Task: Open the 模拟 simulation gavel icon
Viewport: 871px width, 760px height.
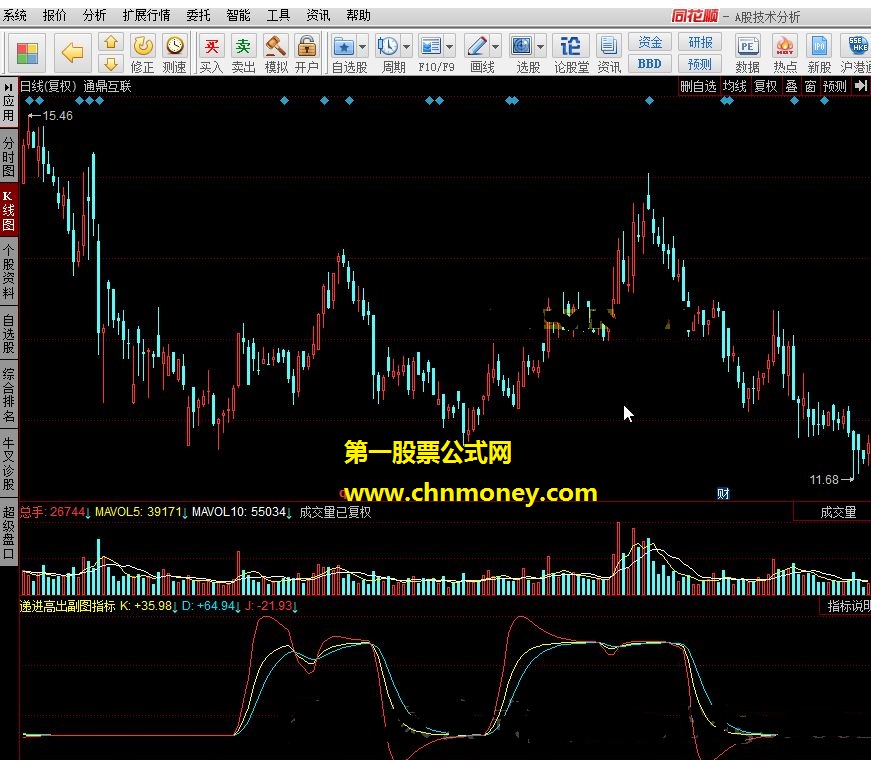Action: click(x=276, y=46)
